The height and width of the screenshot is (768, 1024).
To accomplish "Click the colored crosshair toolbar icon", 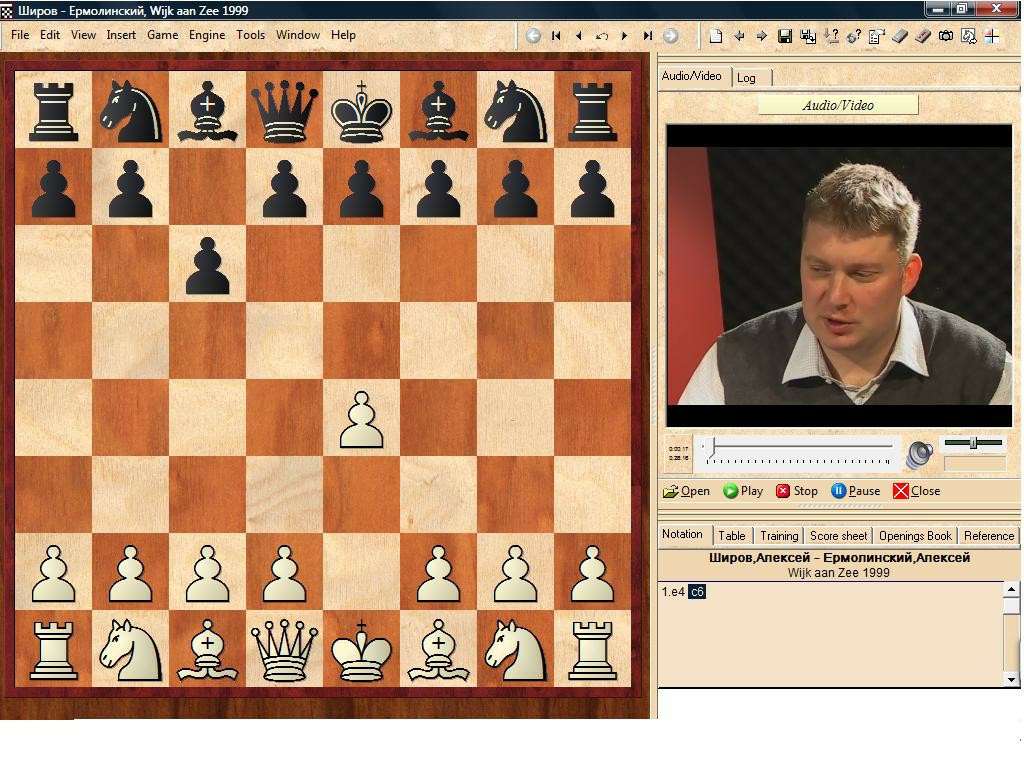I will click(x=991, y=36).
